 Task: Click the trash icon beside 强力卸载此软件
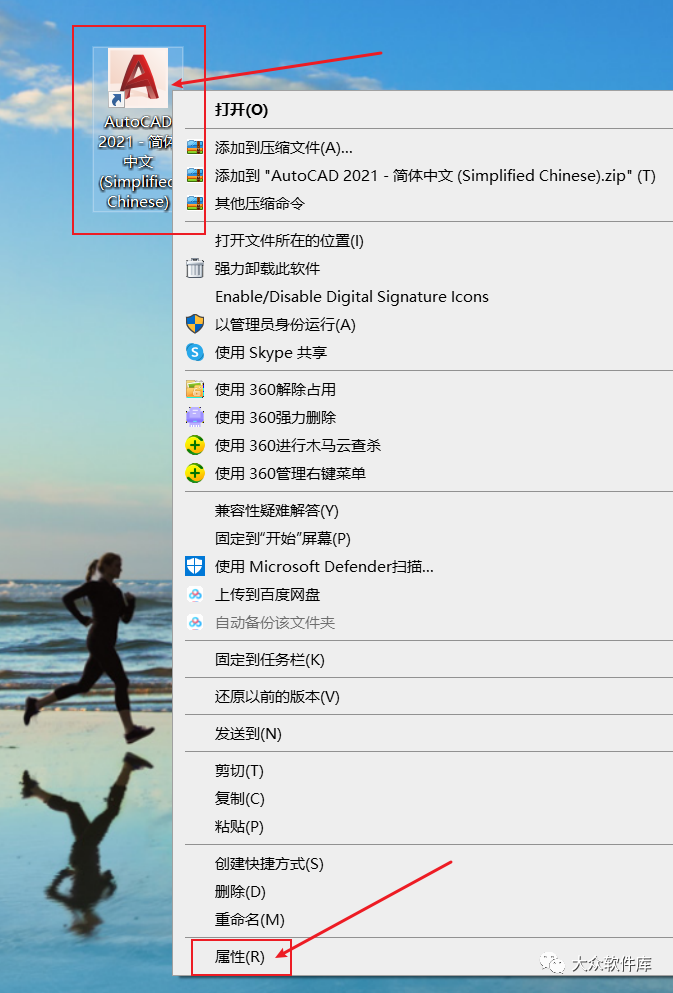click(195, 269)
